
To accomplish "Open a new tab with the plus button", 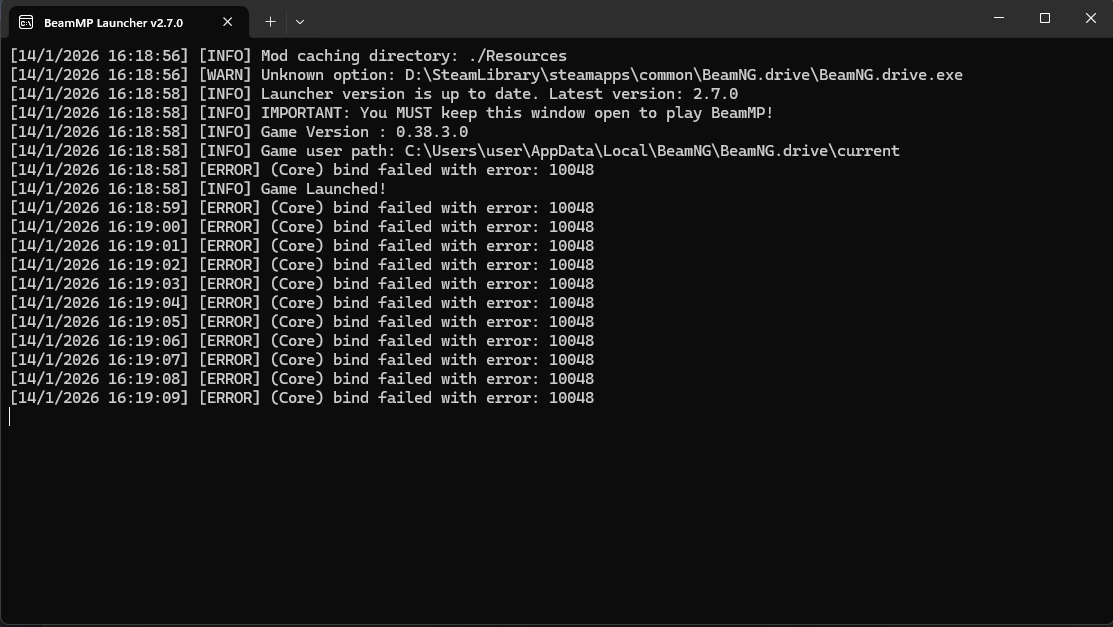I will pyautogui.click(x=270, y=21).
